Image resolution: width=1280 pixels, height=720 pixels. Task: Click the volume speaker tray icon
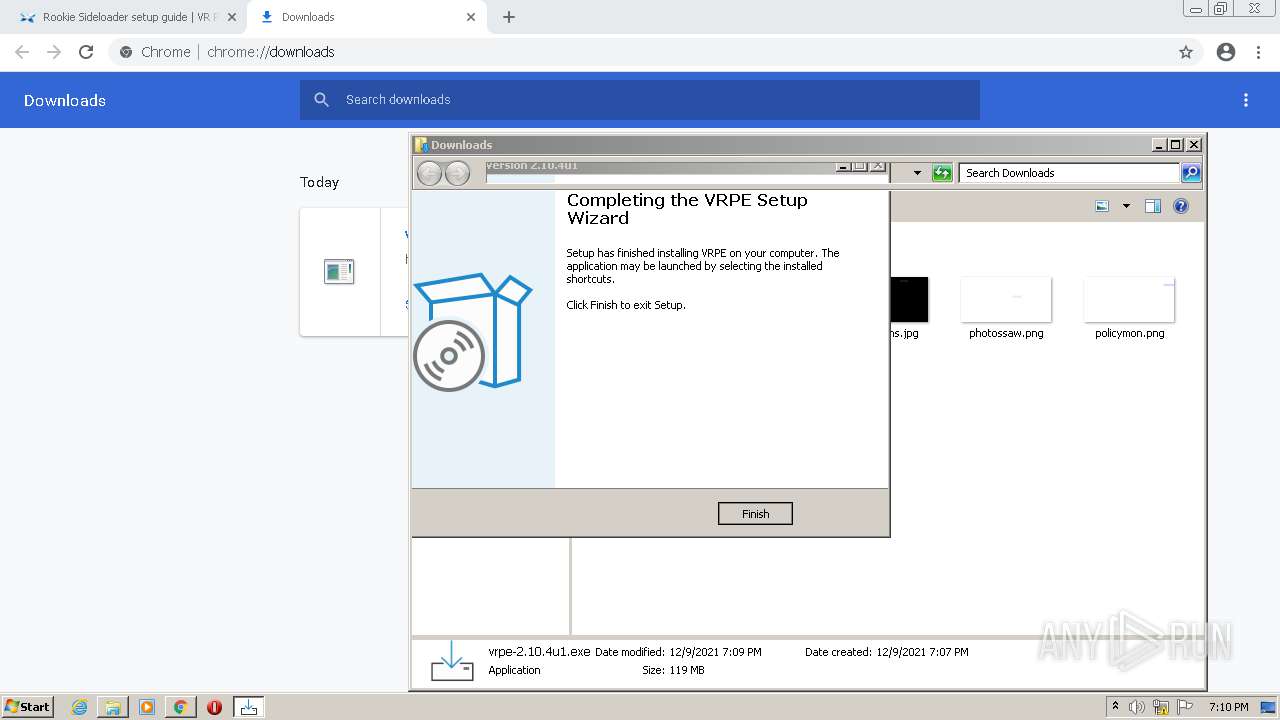(1137, 707)
